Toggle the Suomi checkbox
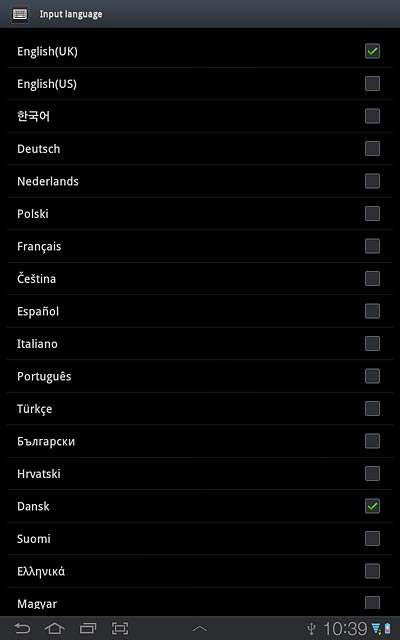This screenshot has width=400, height=640. click(372, 538)
